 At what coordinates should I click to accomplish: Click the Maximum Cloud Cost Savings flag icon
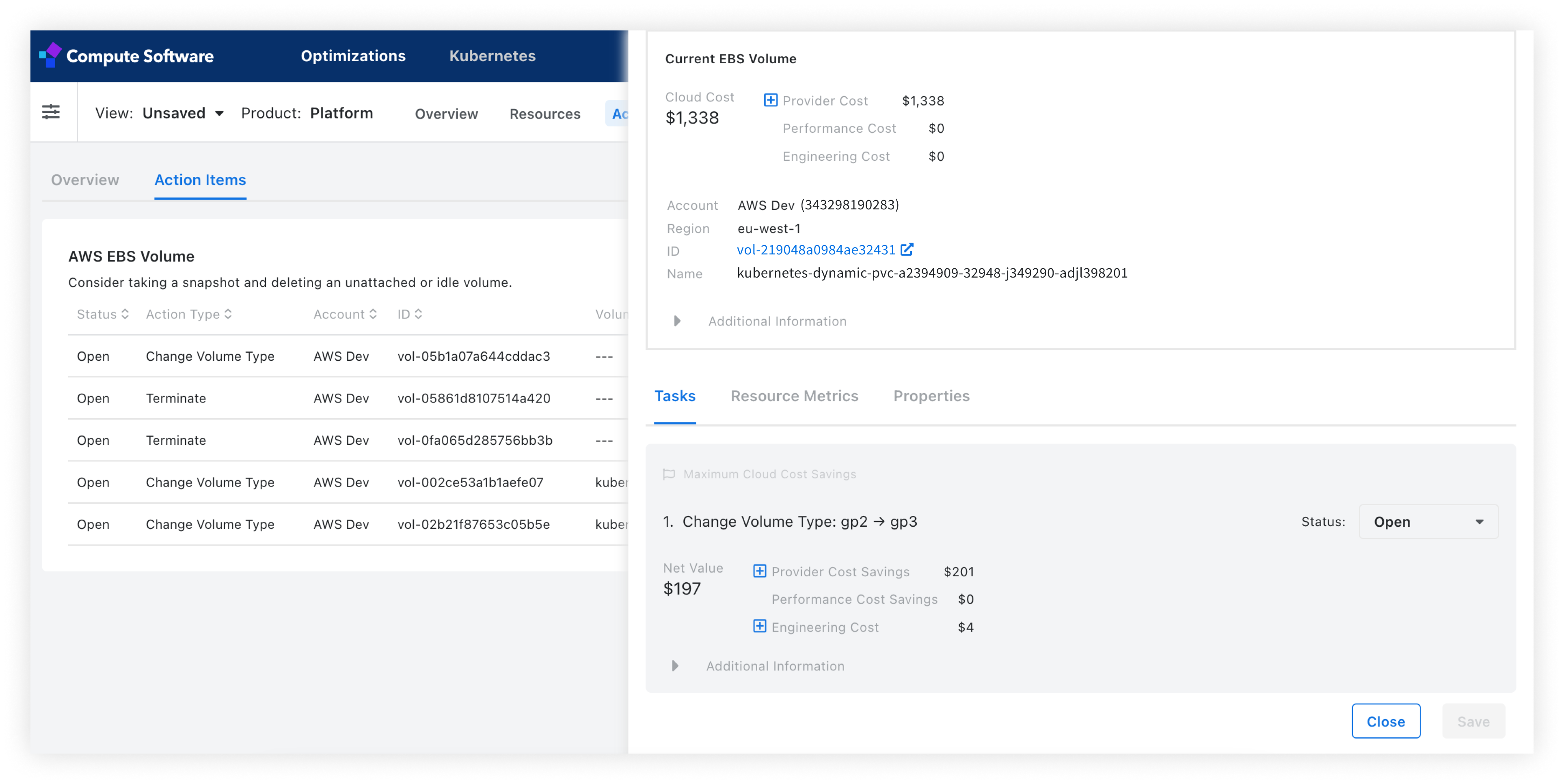click(668, 474)
